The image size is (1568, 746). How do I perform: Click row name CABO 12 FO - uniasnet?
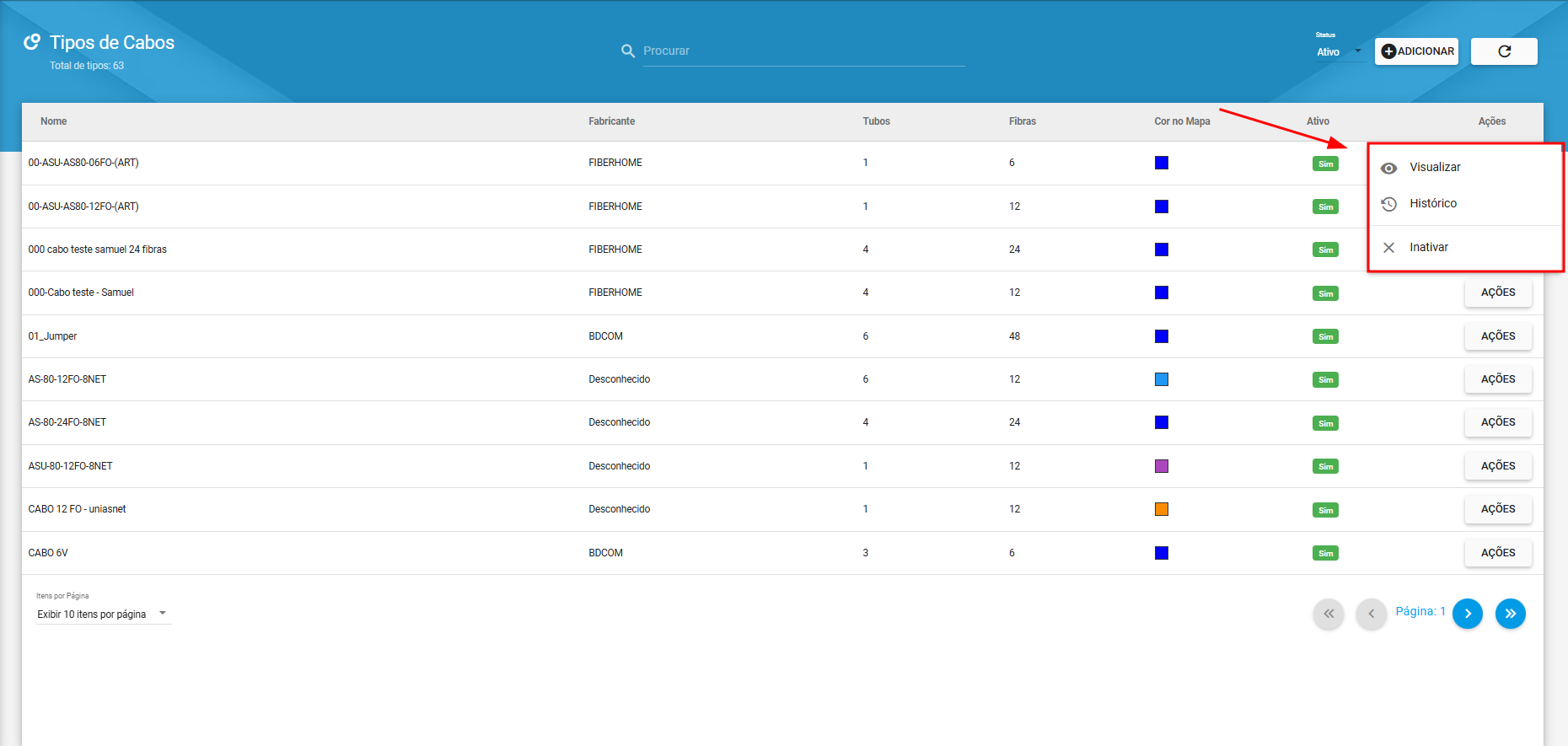pyautogui.click(x=77, y=509)
